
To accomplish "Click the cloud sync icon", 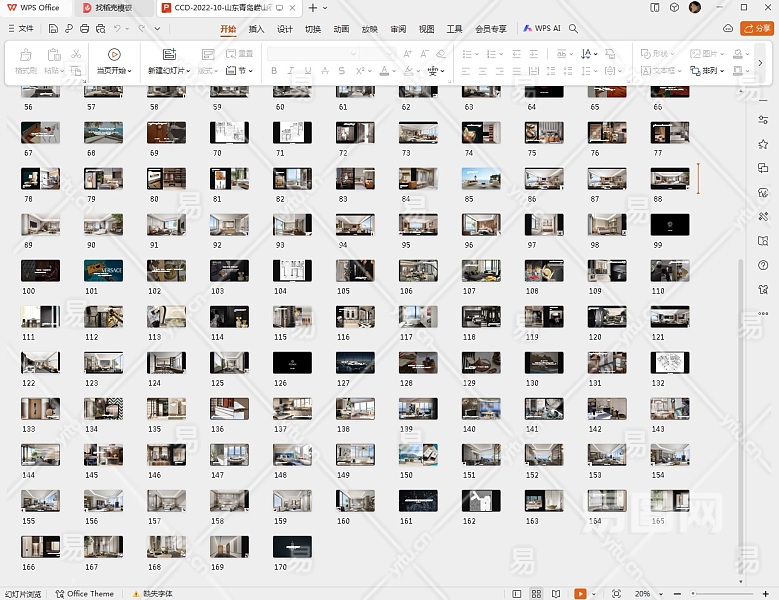I will coord(727,29).
